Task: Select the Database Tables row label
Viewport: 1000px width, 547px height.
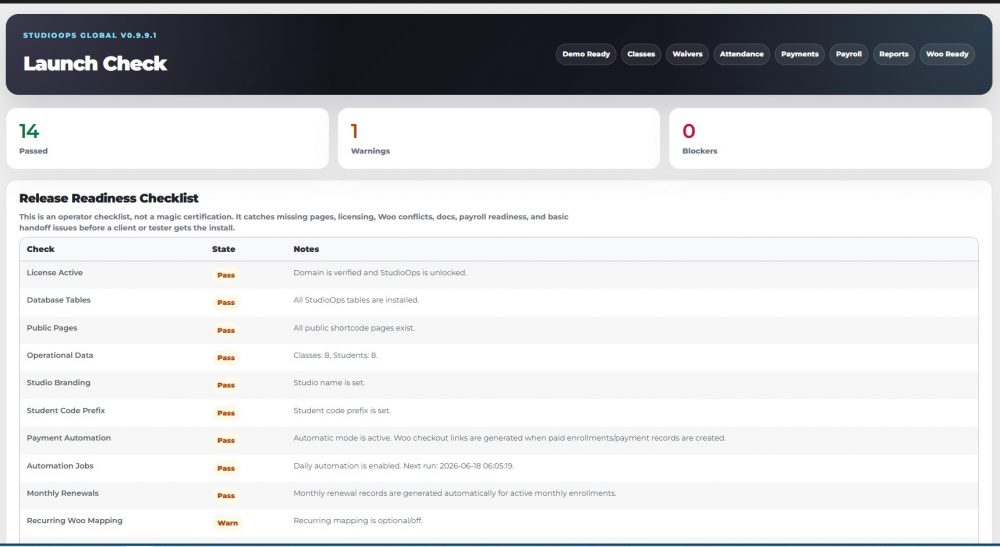Action: click(59, 300)
